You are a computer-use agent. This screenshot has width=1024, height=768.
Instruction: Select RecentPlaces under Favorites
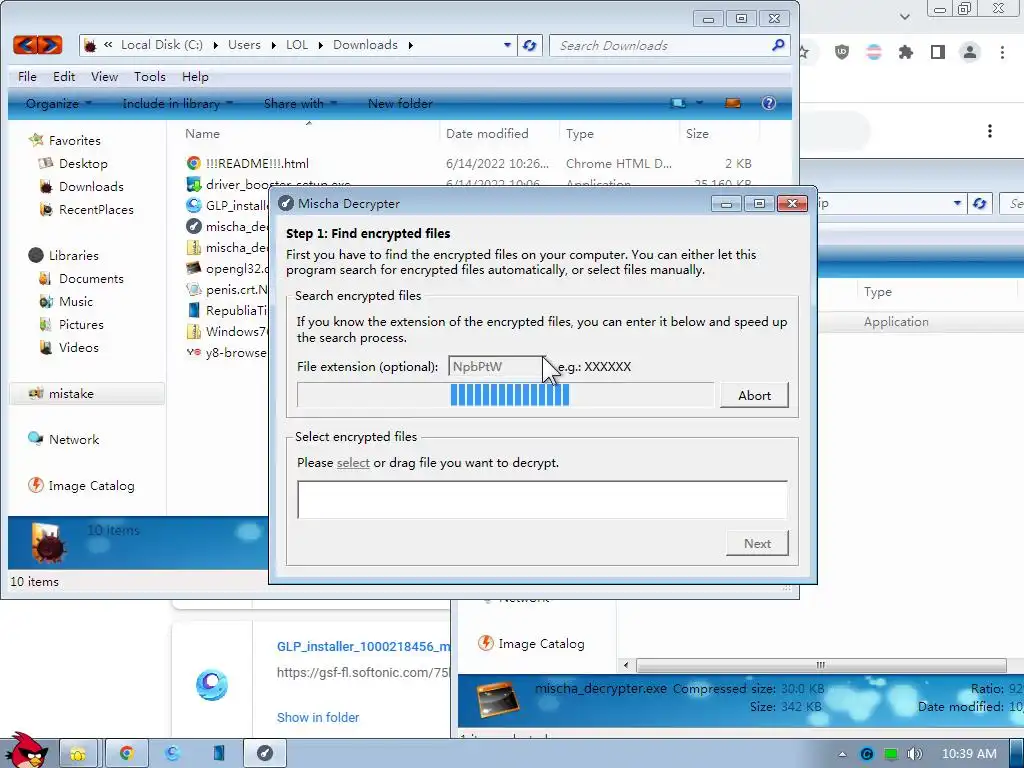coord(96,209)
